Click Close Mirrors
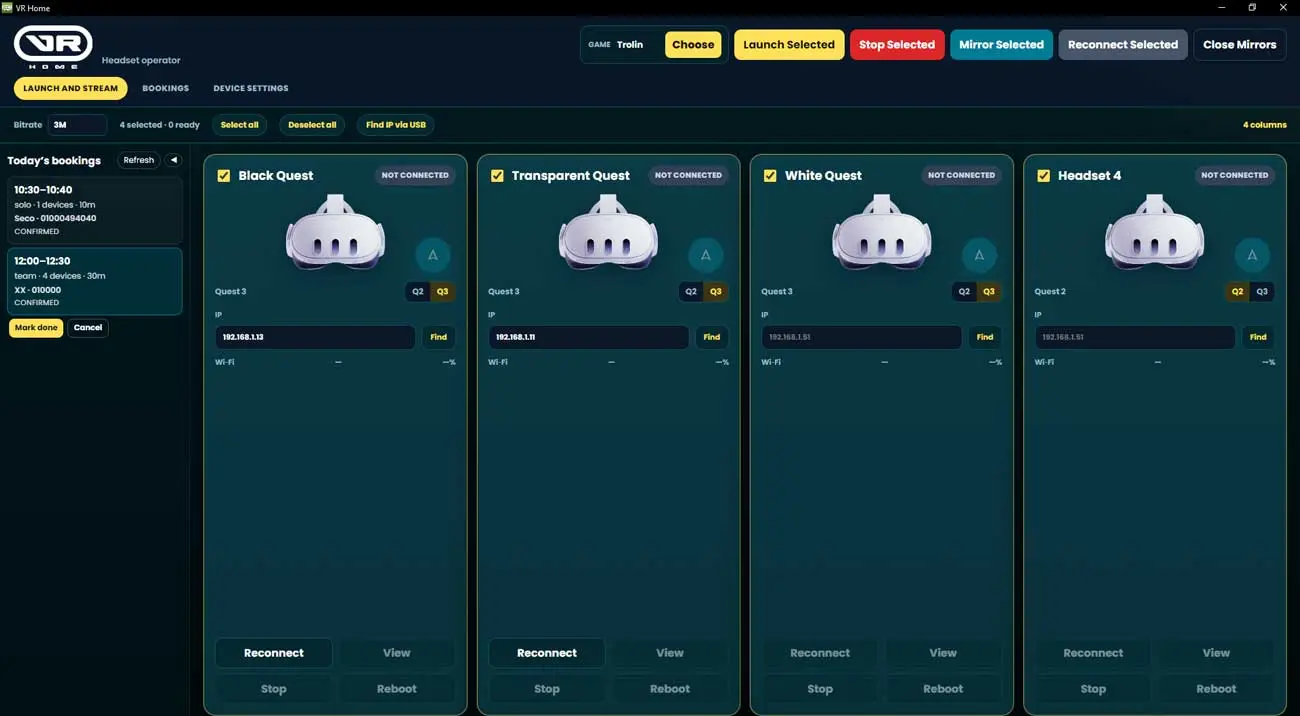Image resolution: width=1300 pixels, height=716 pixels. pos(1239,45)
